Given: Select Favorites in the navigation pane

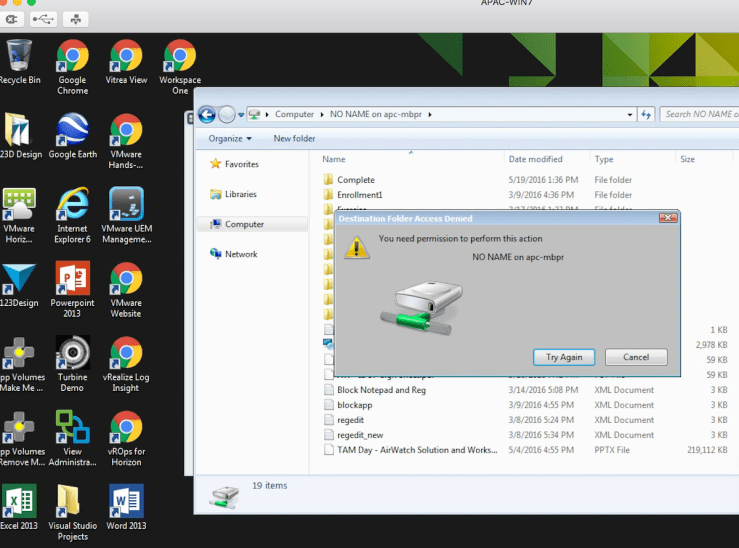Looking at the screenshot, I should click(x=241, y=164).
